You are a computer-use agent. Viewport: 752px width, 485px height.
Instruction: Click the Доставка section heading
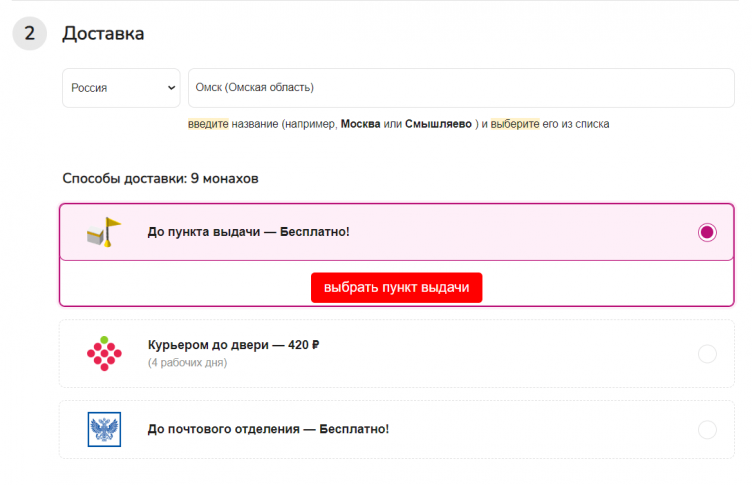click(x=103, y=34)
